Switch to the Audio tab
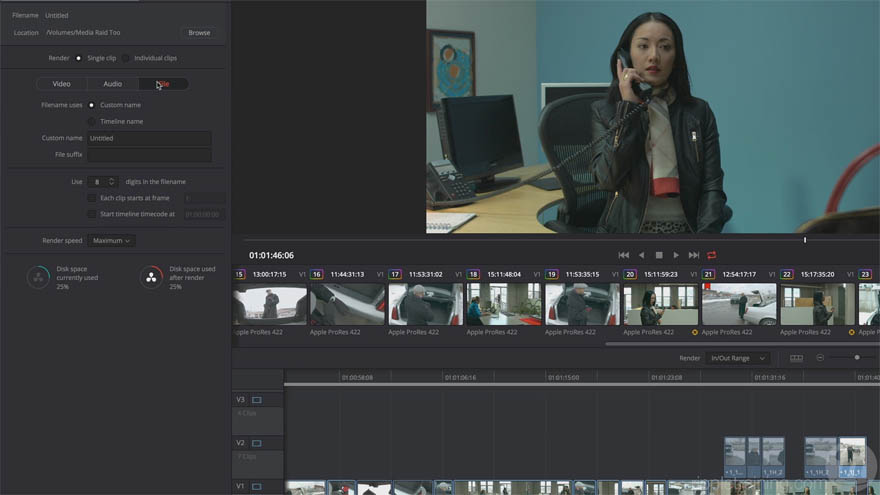880x495 pixels. [x=113, y=84]
